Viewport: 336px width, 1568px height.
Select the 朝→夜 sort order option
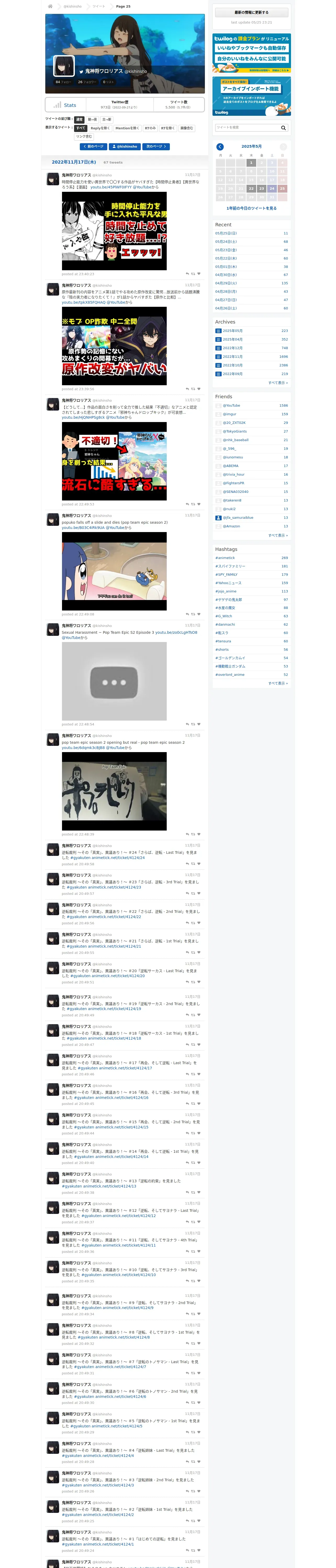[92, 120]
